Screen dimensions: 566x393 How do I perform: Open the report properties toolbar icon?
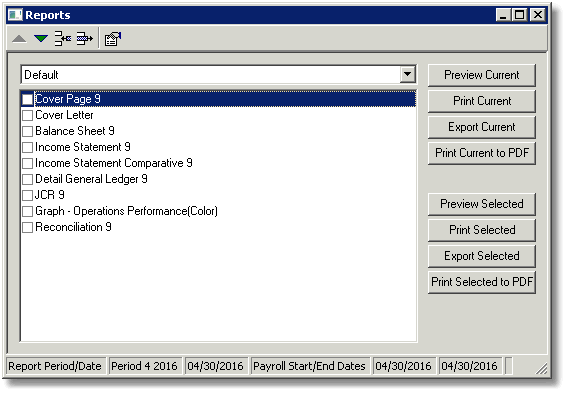113,39
